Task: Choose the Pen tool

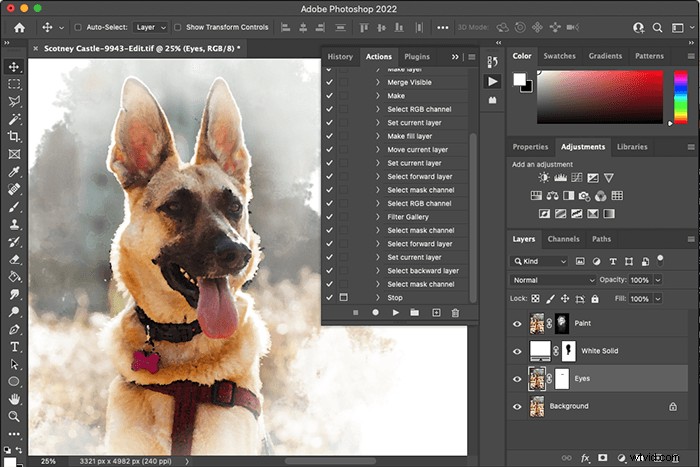Action: coord(14,329)
